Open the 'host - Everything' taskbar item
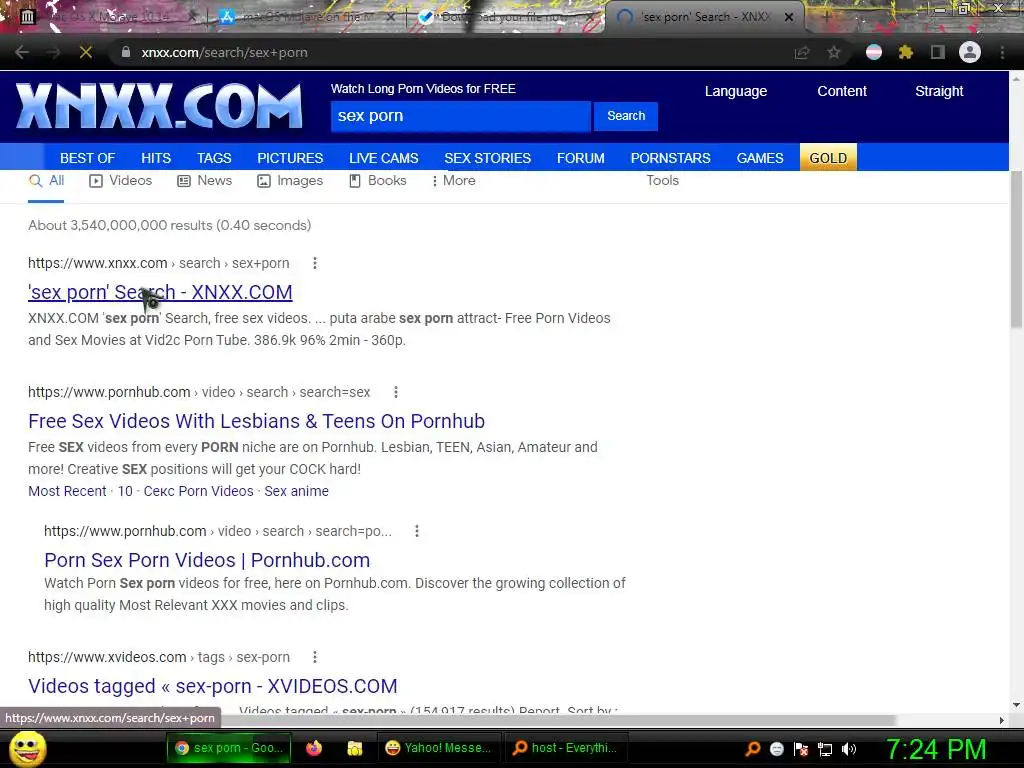1024x768 pixels. tap(566, 748)
